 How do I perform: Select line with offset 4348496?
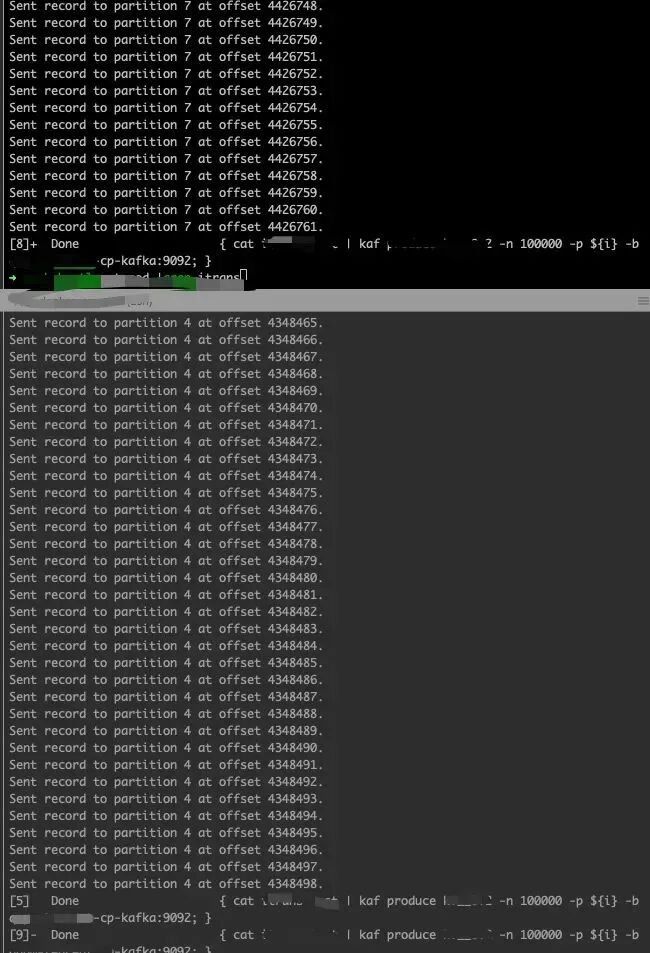click(x=166, y=851)
